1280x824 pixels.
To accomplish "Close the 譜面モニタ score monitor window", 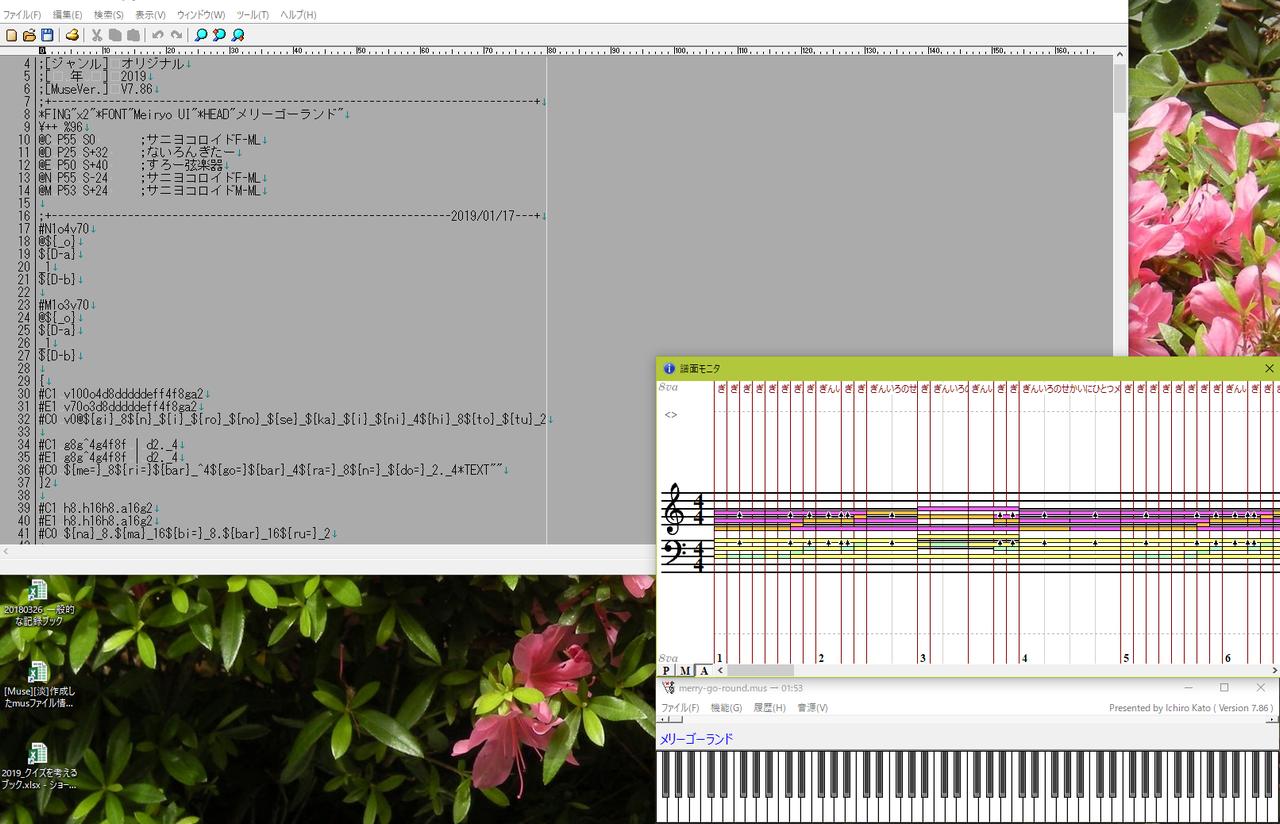I will tap(1269, 369).
